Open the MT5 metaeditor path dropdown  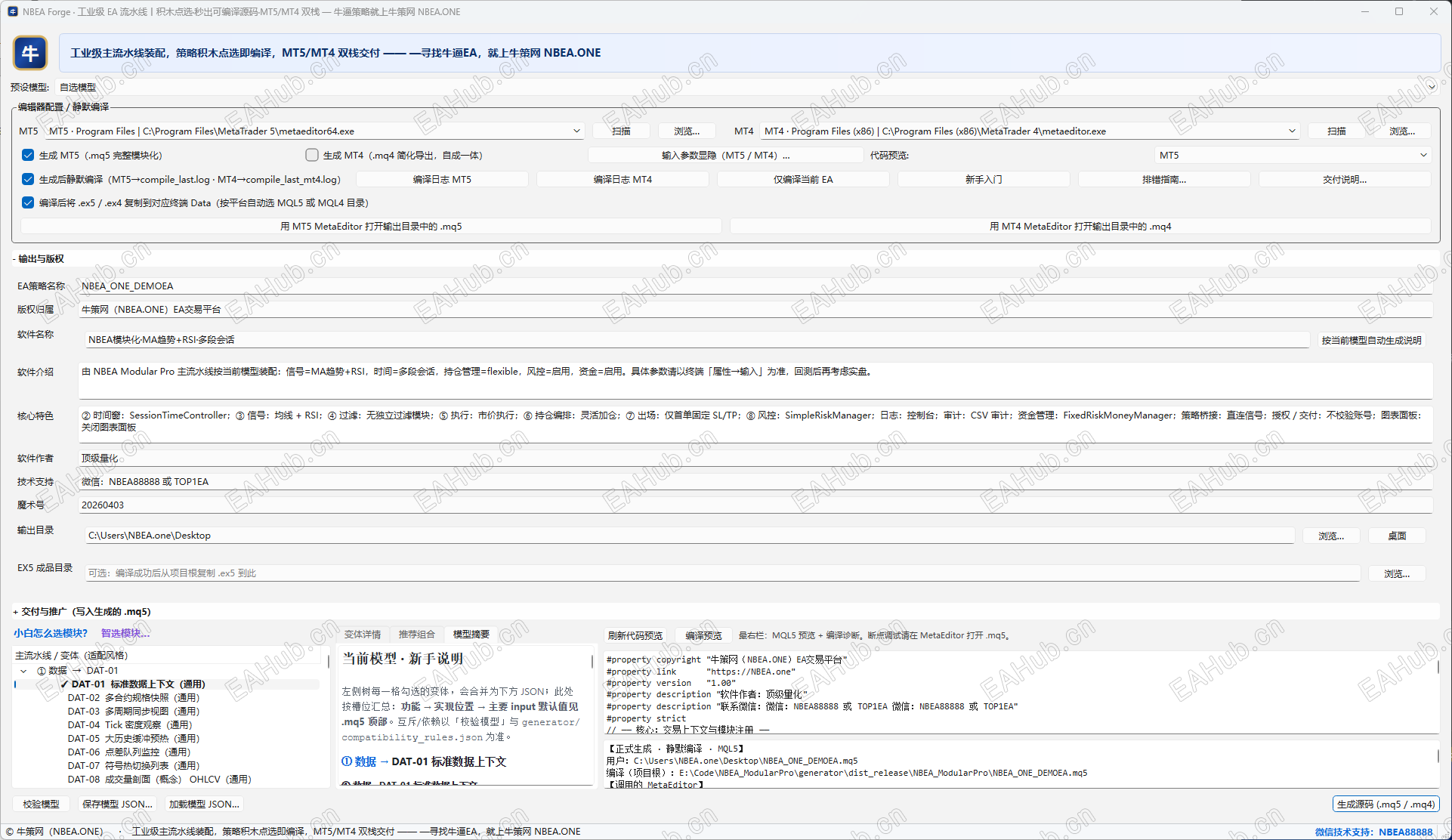576,131
